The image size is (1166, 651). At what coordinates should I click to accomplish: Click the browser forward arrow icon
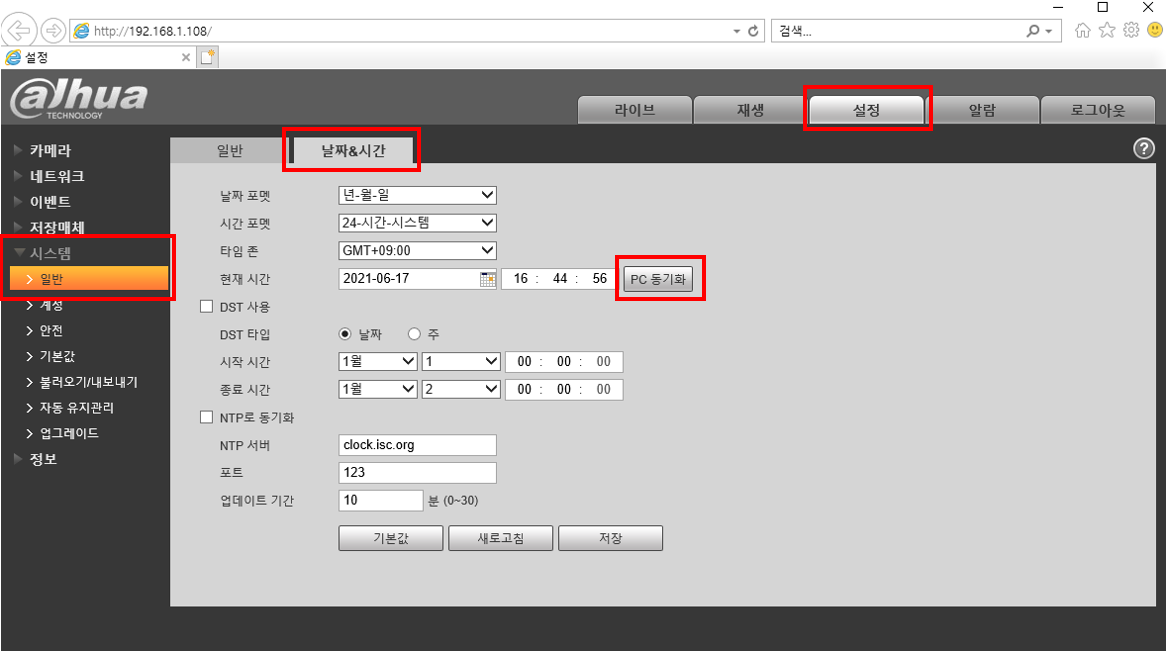(x=53, y=31)
